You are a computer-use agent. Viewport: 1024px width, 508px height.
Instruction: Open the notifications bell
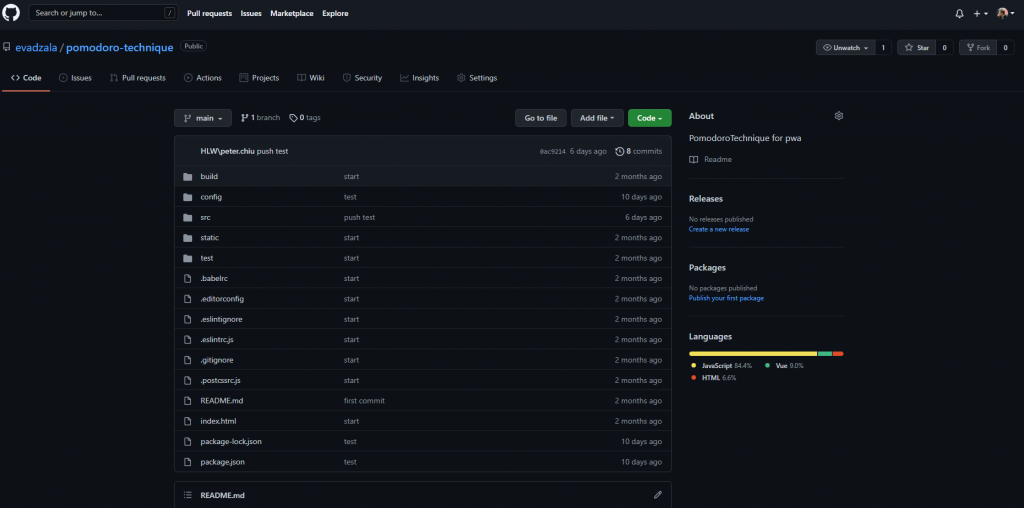(x=959, y=14)
